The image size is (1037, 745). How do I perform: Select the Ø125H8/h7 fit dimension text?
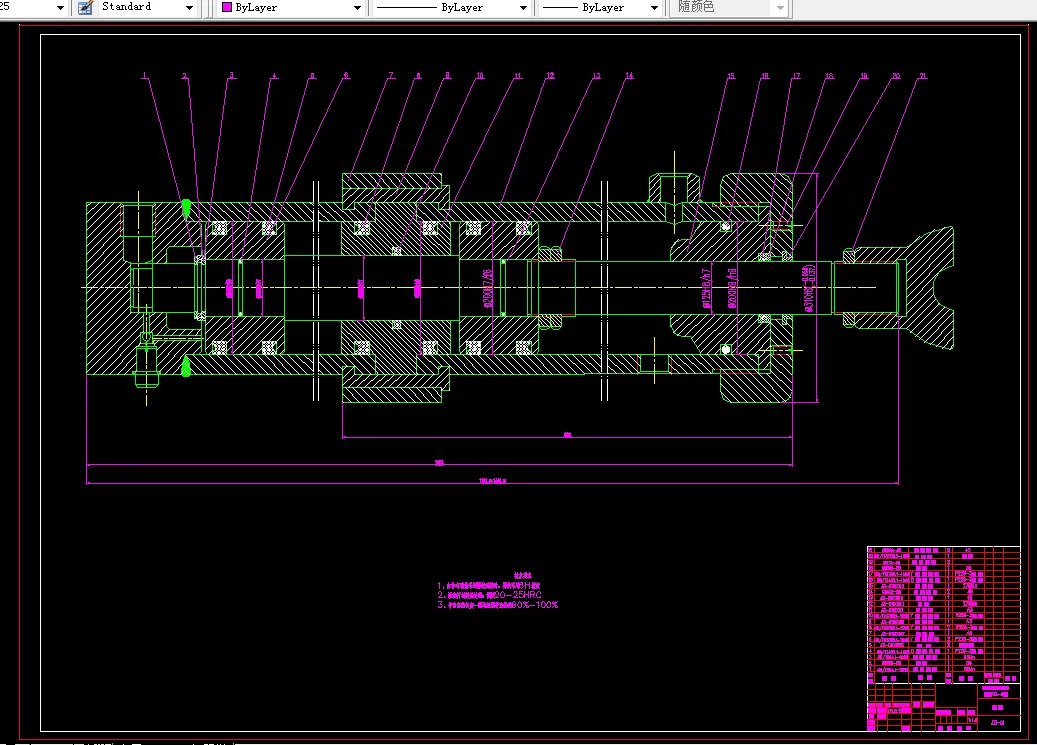pos(707,288)
